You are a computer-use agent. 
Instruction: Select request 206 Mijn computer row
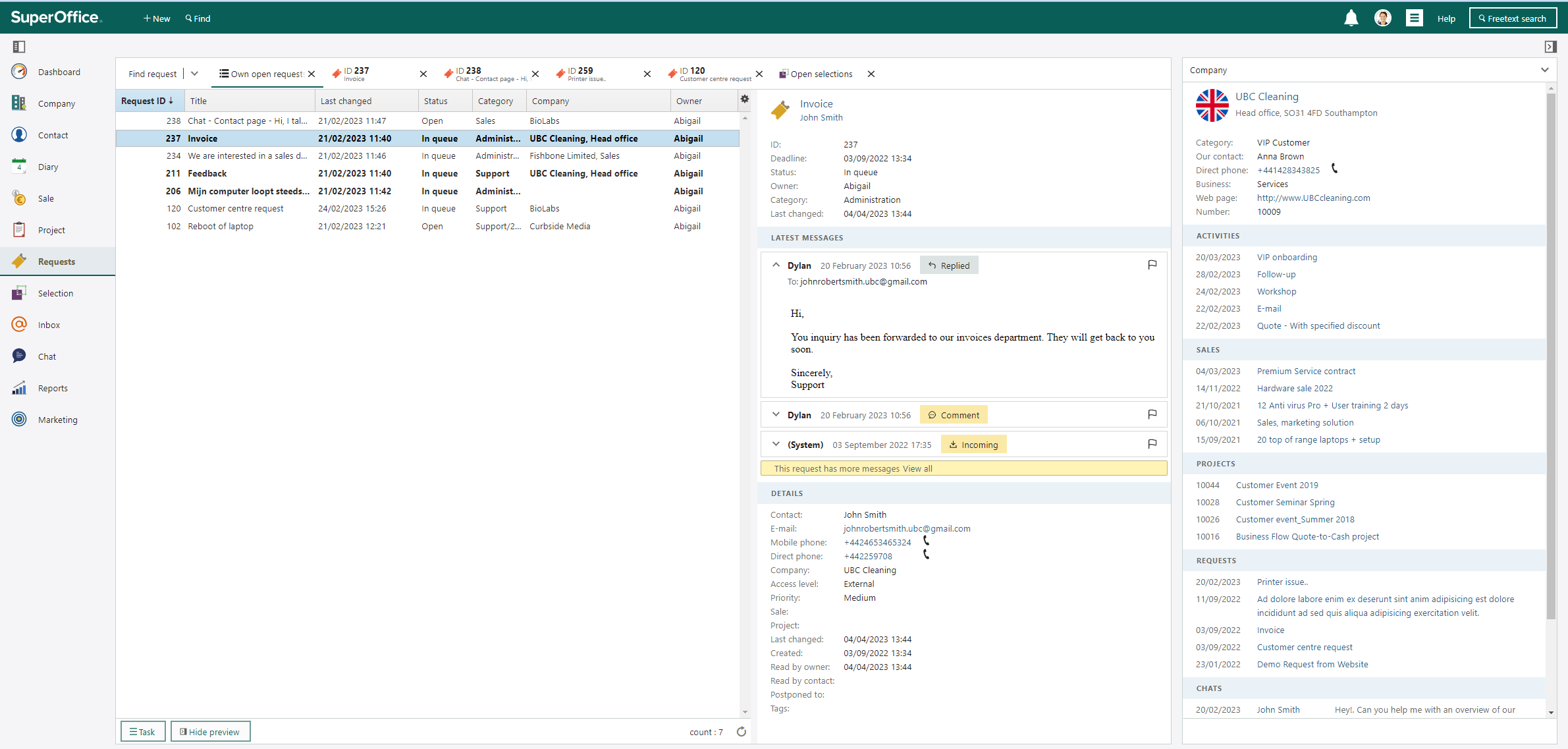428,191
